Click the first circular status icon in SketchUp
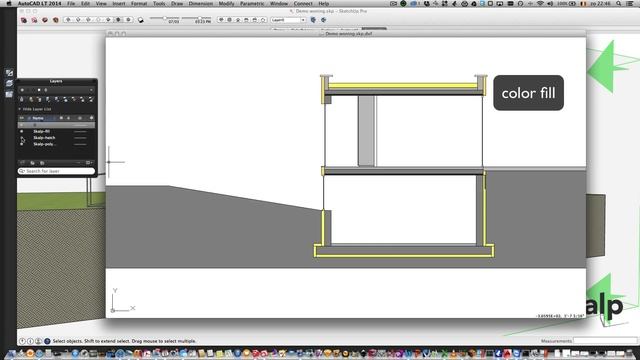The width and height of the screenshot is (640, 360). coord(22,341)
